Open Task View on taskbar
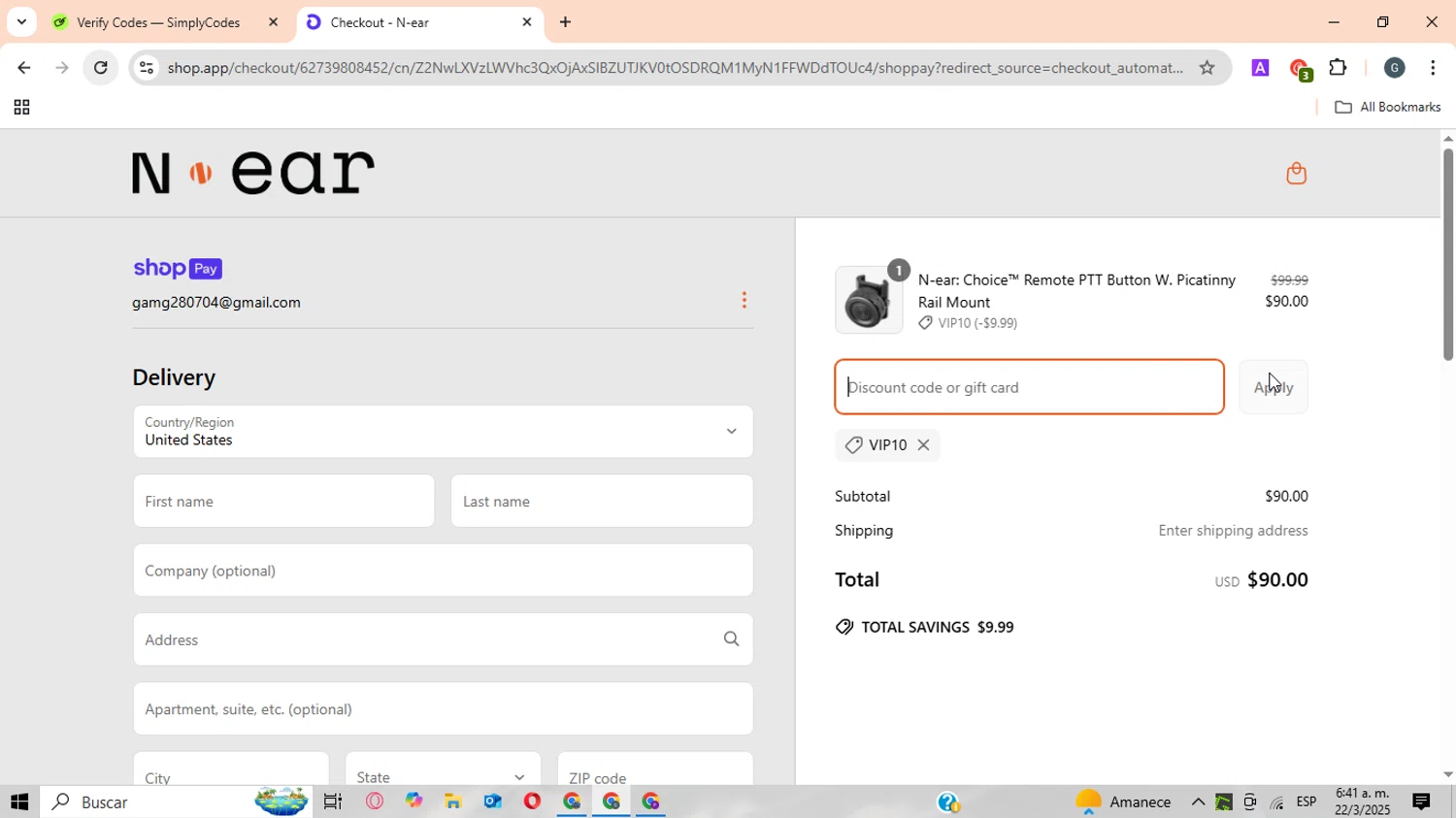Screen dimensions: 1456x818 tap(333, 802)
